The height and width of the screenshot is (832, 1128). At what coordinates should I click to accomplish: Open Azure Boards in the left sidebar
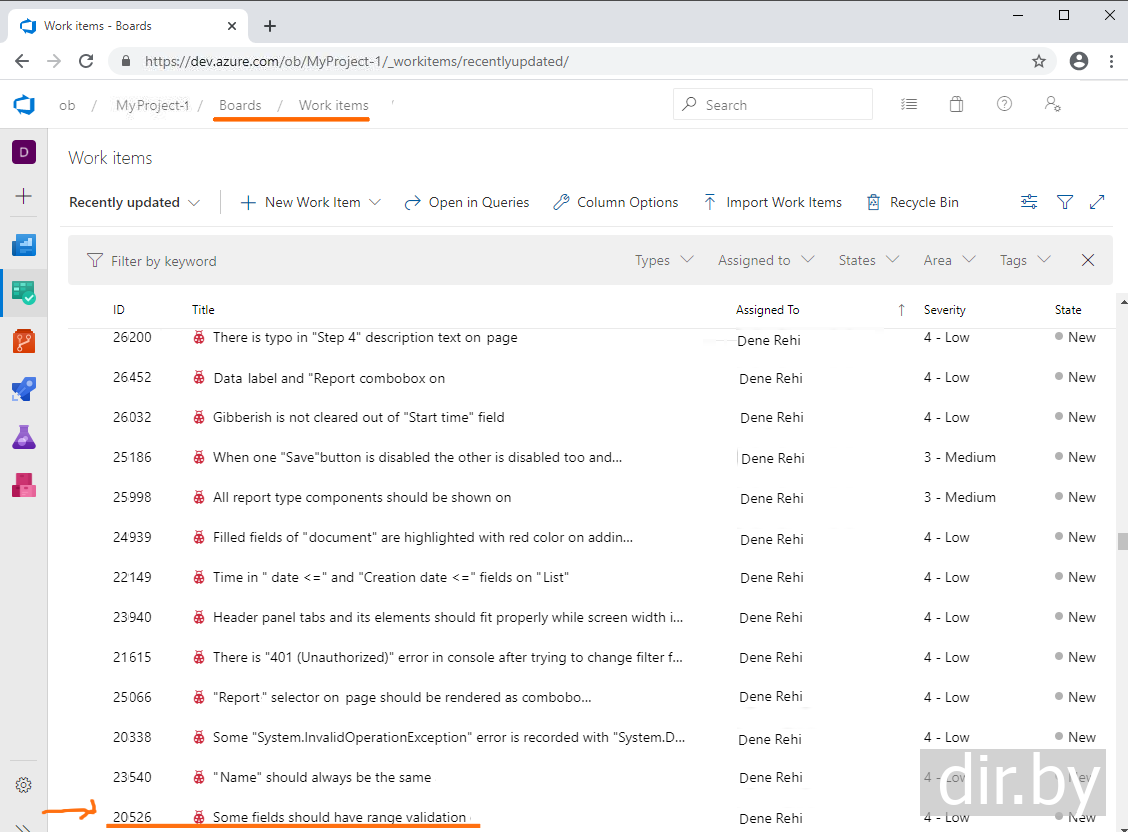coord(23,292)
